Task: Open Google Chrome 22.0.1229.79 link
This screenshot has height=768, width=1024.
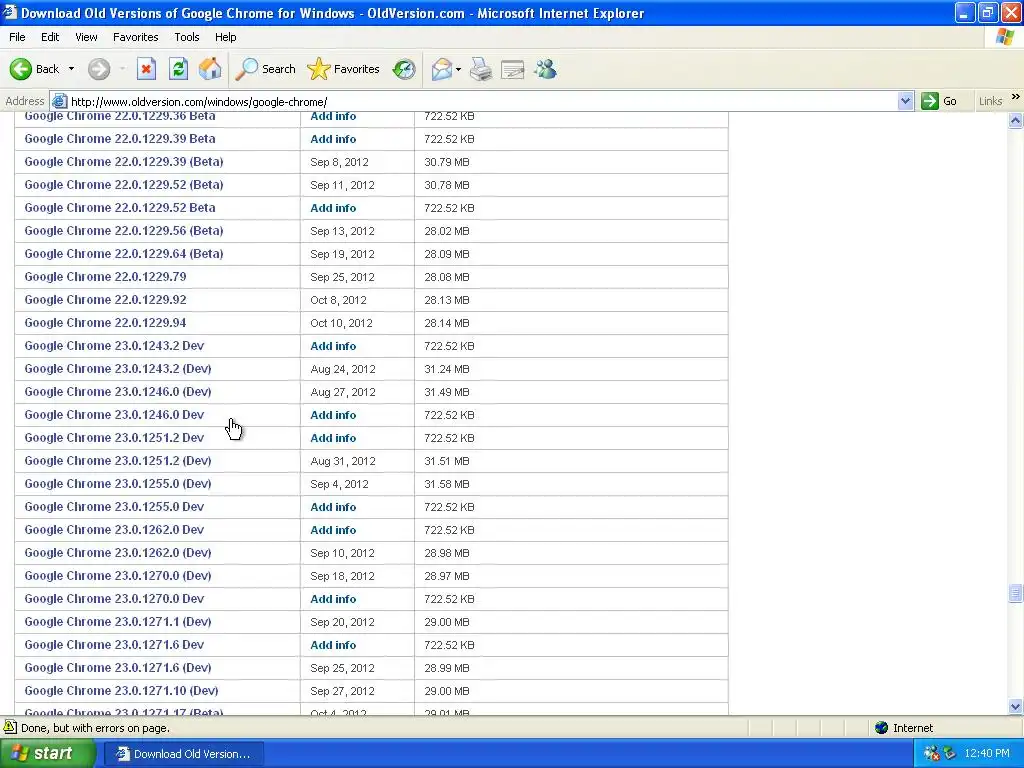Action: [105, 277]
